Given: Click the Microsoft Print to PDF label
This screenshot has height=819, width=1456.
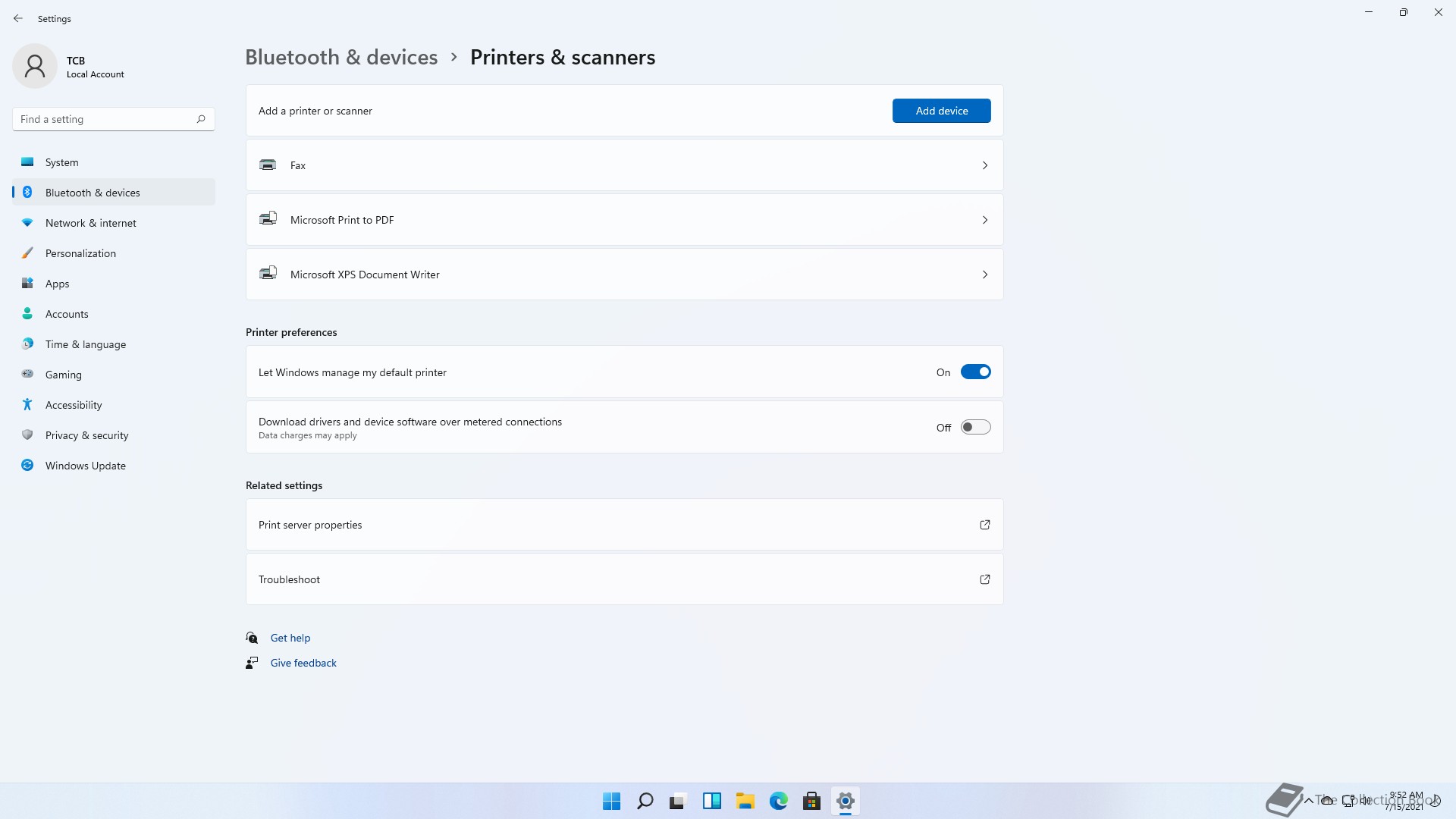Looking at the screenshot, I should (342, 220).
